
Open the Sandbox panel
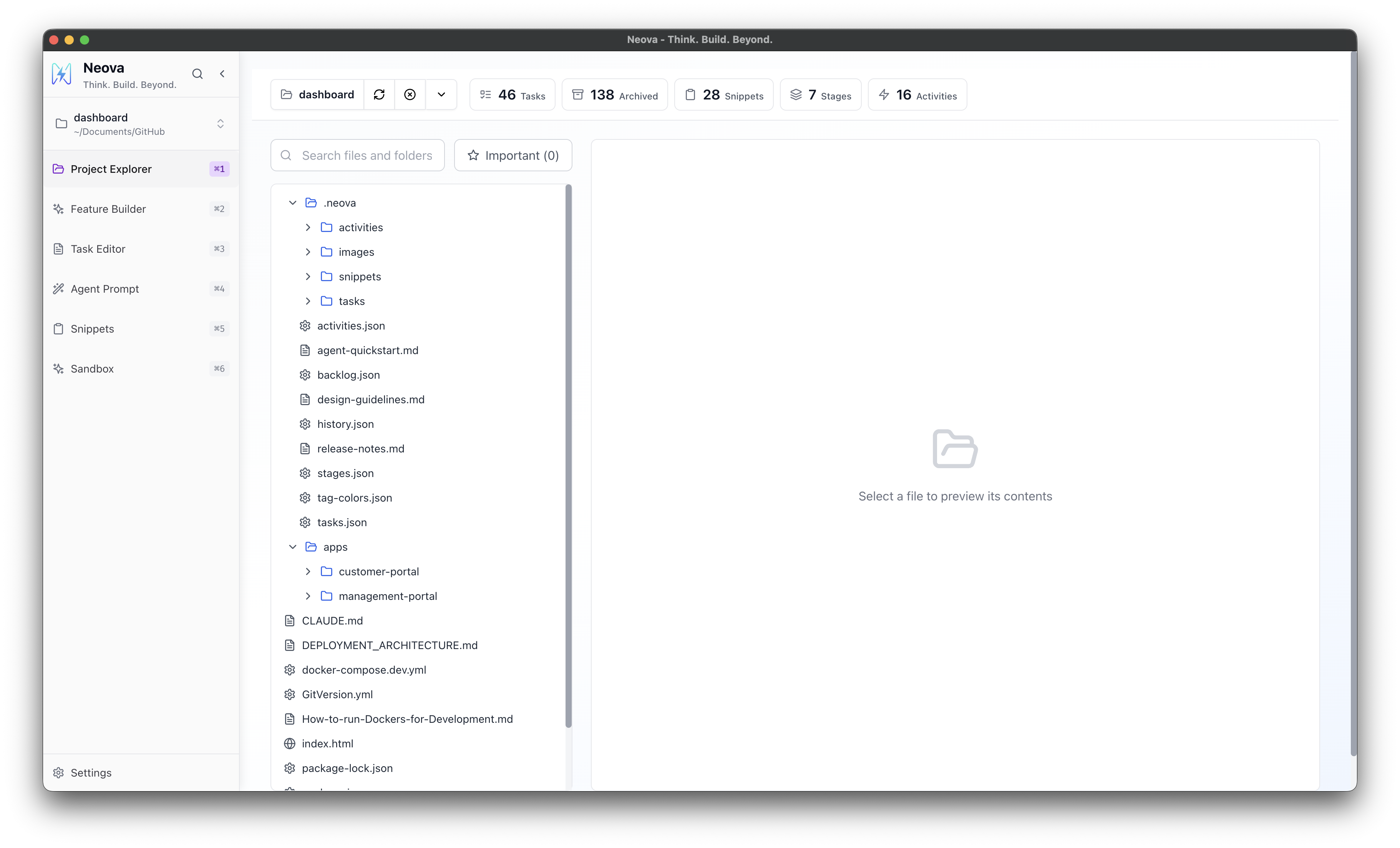coord(93,368)
